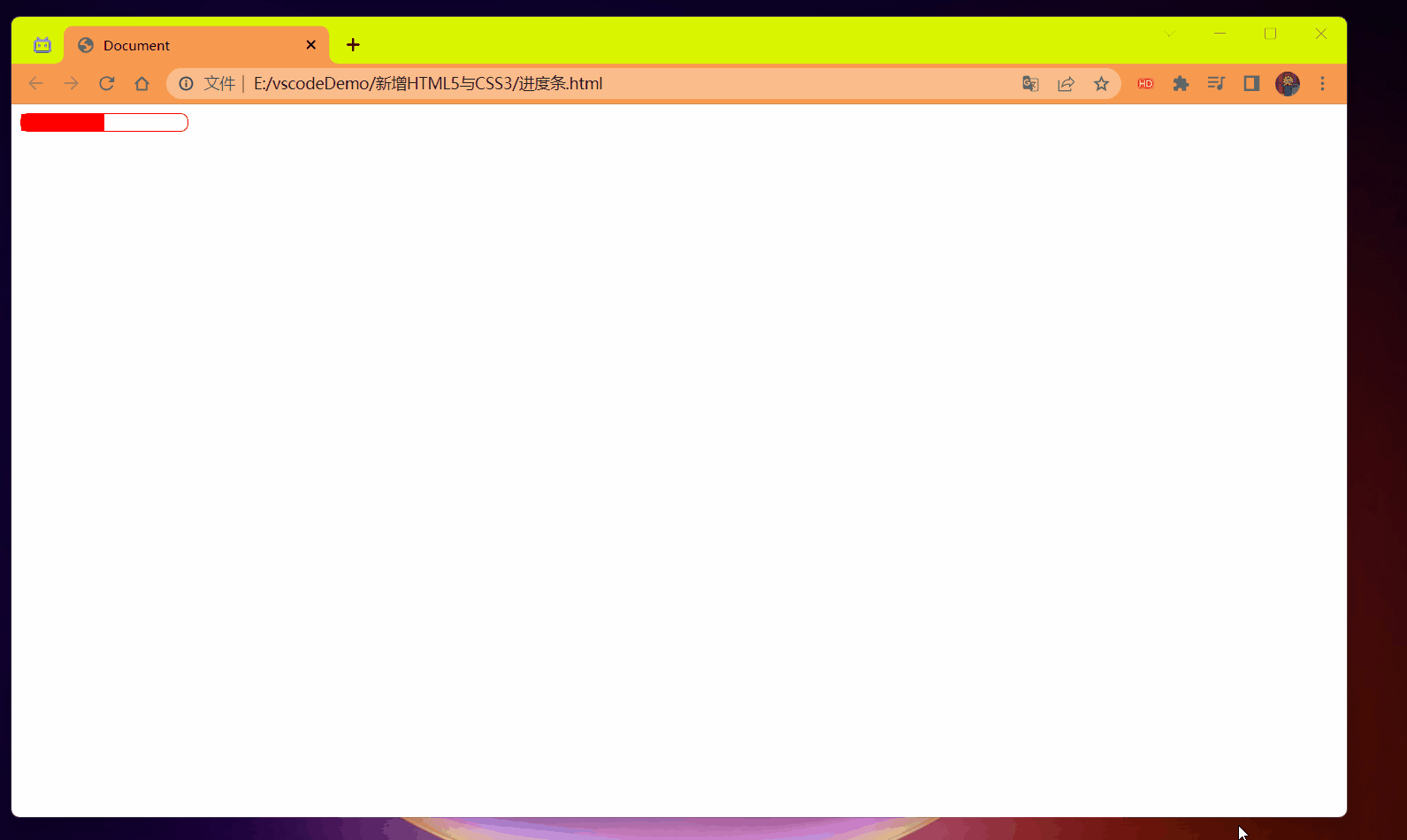Open the Chrome three-dot menu

(x=1323, y=83)
